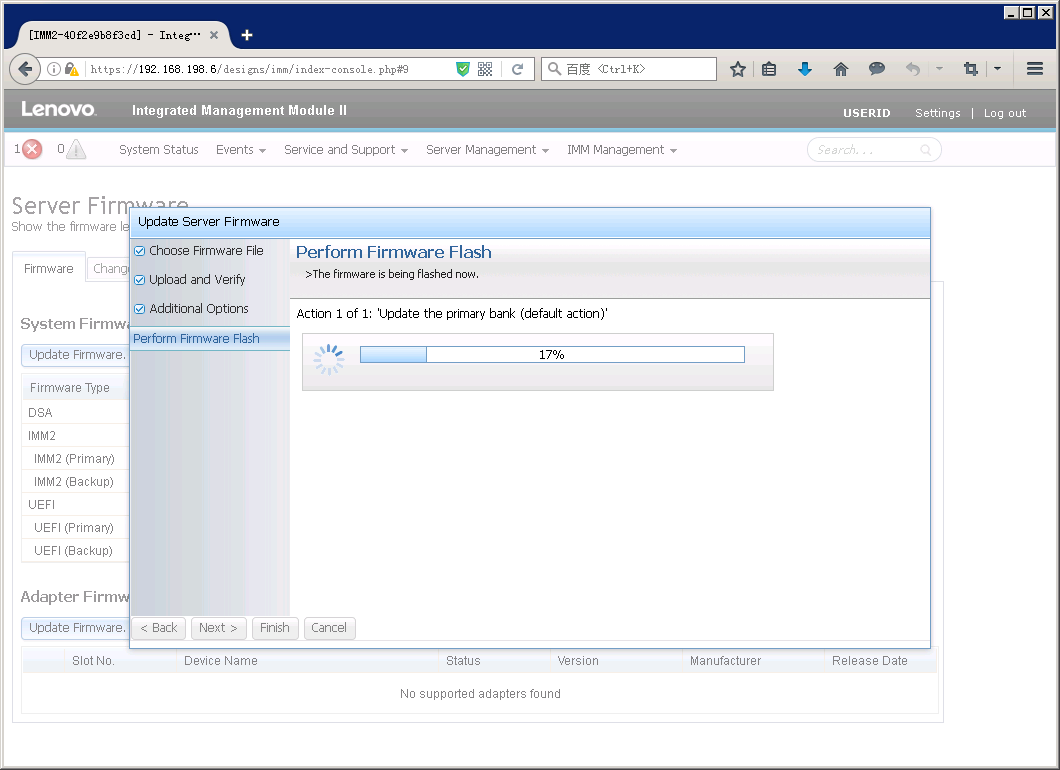This screenshot has width=1060, height=770.
Task: Open the downloads arrow icon
Action: (805, 69)
